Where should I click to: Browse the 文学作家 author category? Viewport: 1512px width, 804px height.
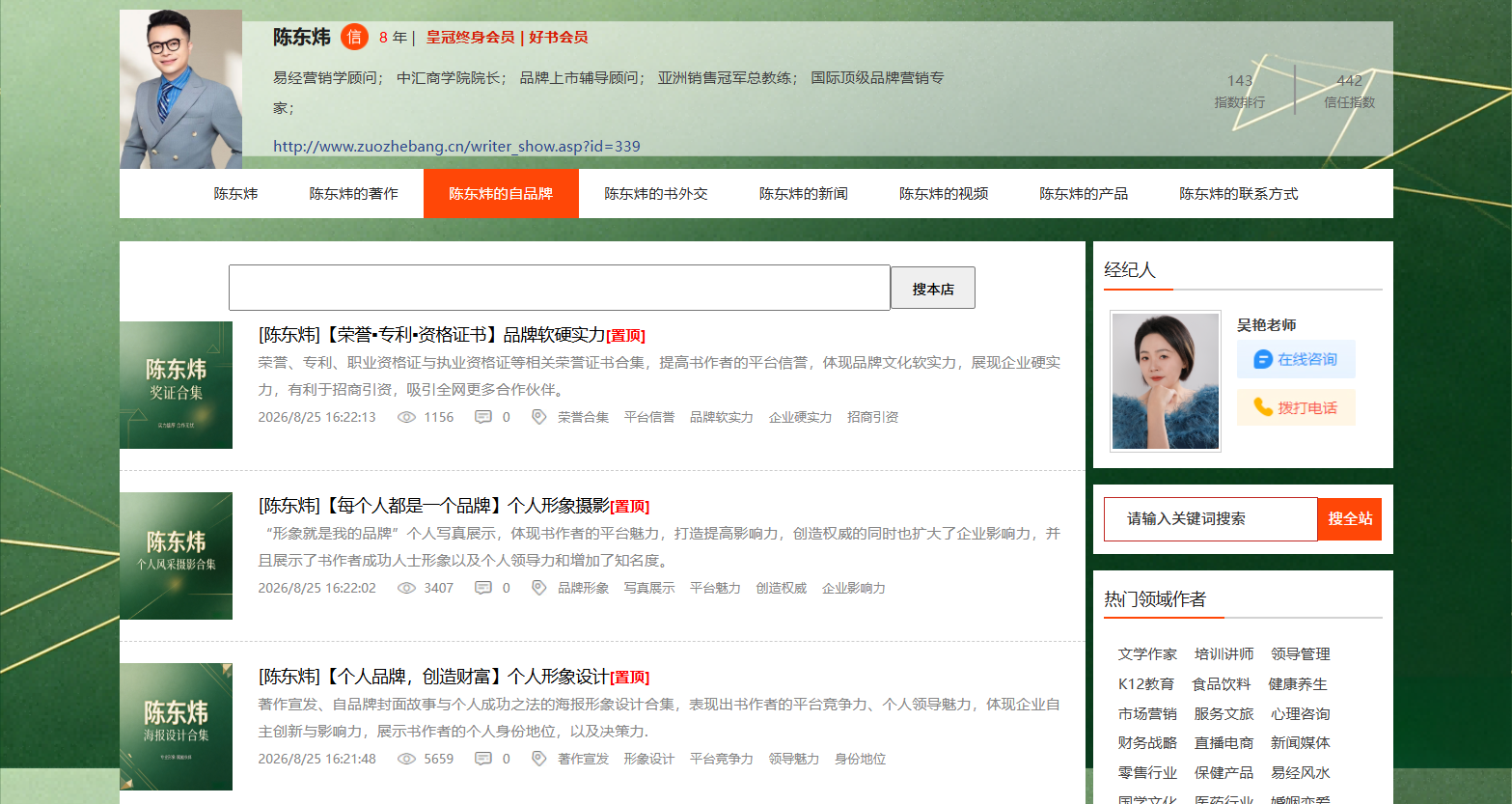1147,654
